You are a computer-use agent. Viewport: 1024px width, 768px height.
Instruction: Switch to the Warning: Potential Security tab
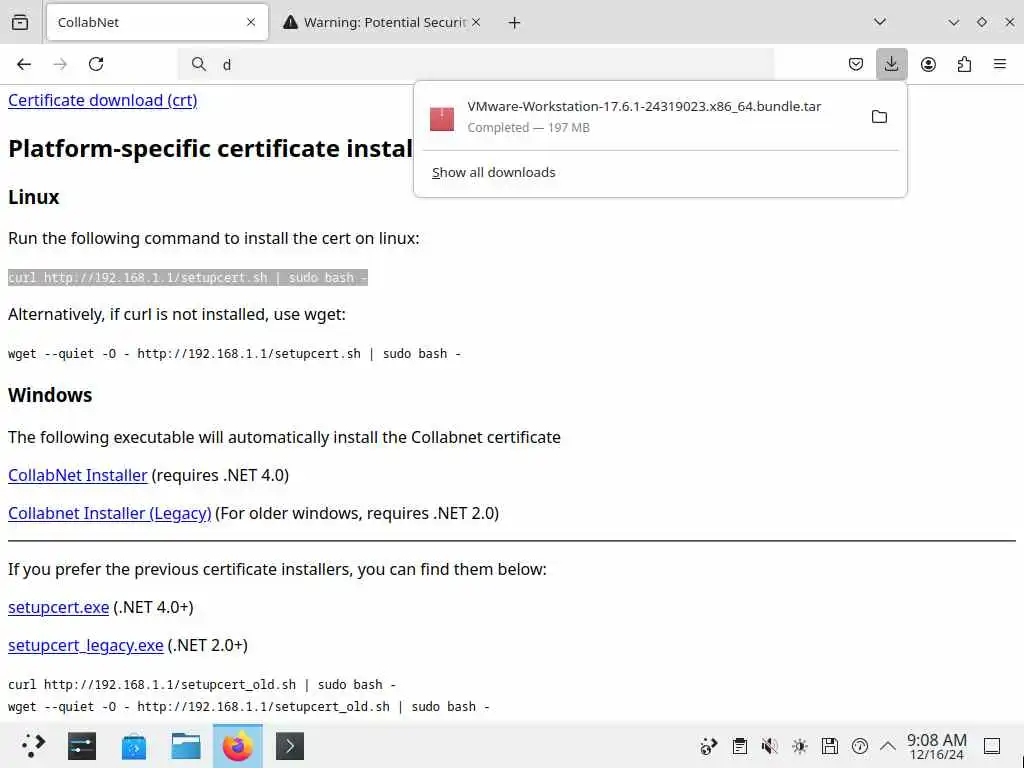(x=383, y=22)
